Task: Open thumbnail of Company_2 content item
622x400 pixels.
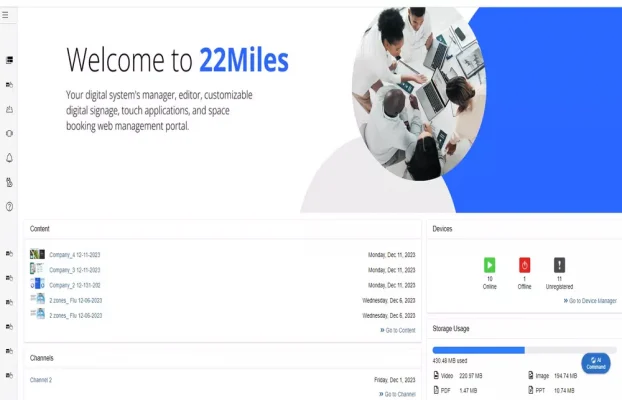Action: [x=37, y=284]
